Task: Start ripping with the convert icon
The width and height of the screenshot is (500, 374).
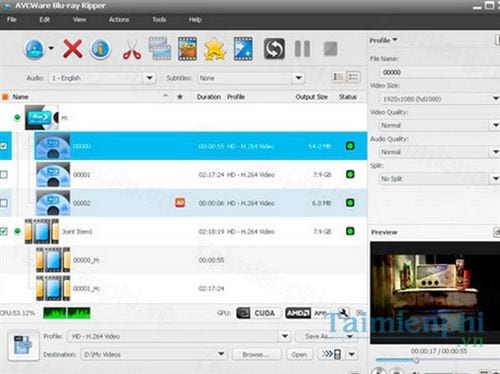Action: (274, 49)
